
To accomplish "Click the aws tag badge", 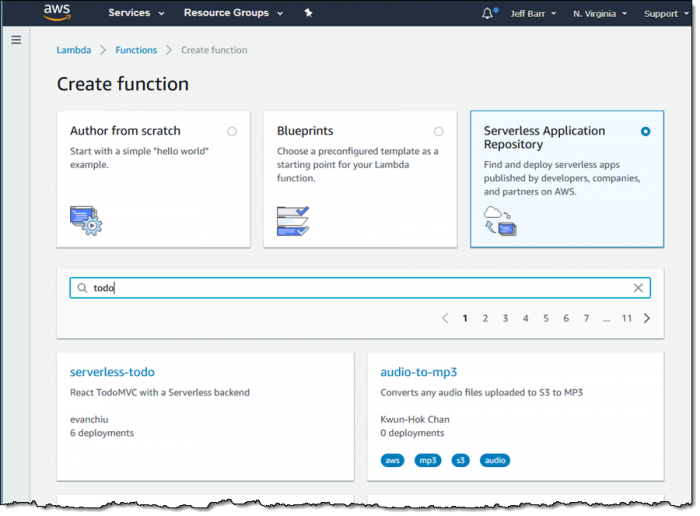I will pos(392,460).
